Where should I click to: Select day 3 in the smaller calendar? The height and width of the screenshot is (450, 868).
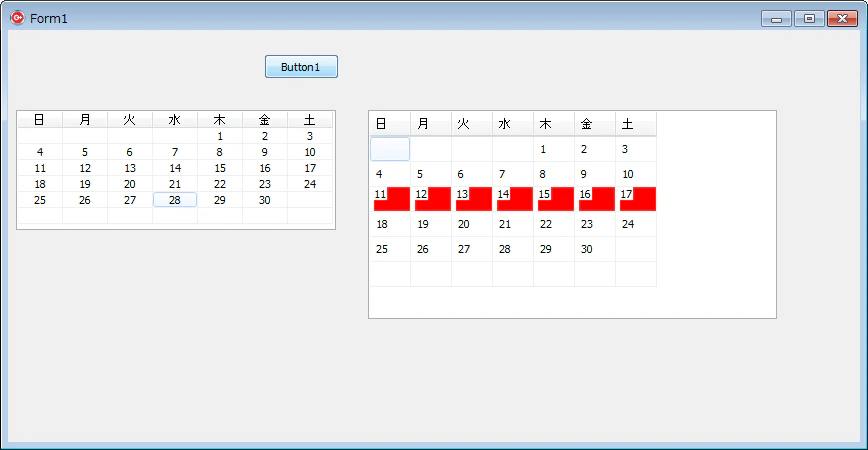click(x=310, y=136)
